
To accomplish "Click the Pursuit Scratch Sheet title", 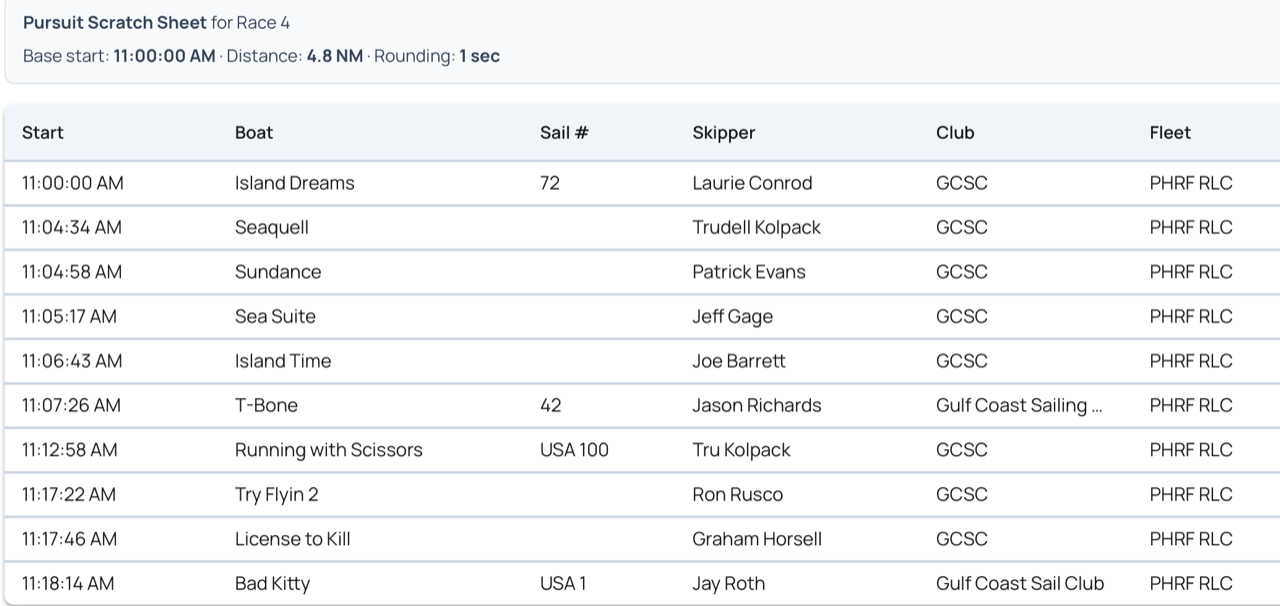I will click(x=115, y=22).
